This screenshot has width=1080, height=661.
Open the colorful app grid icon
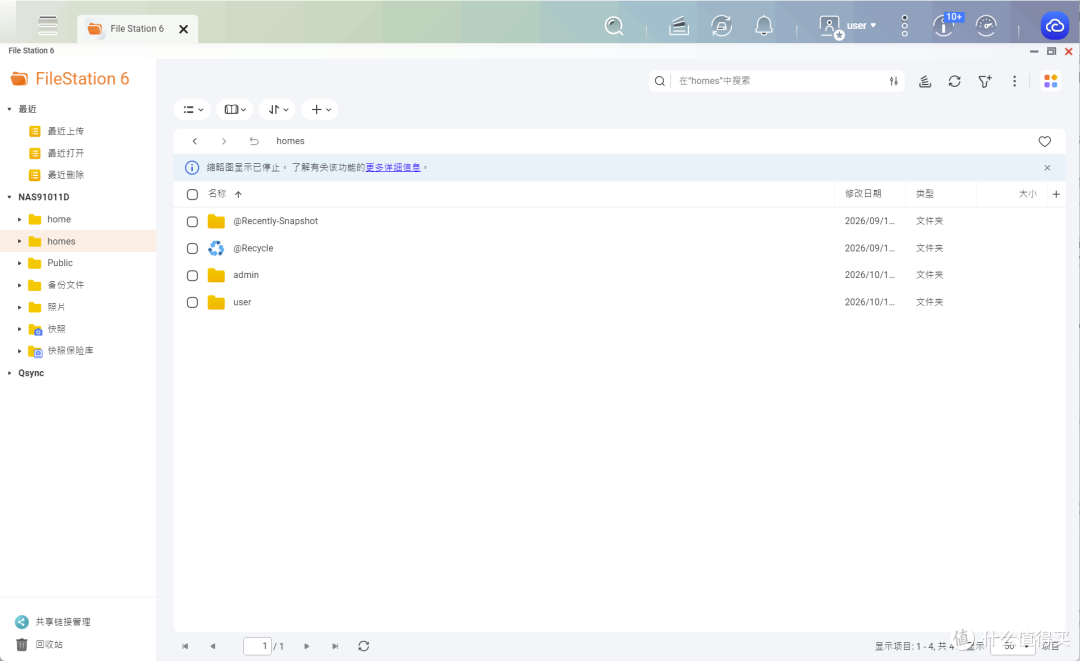1050,81
